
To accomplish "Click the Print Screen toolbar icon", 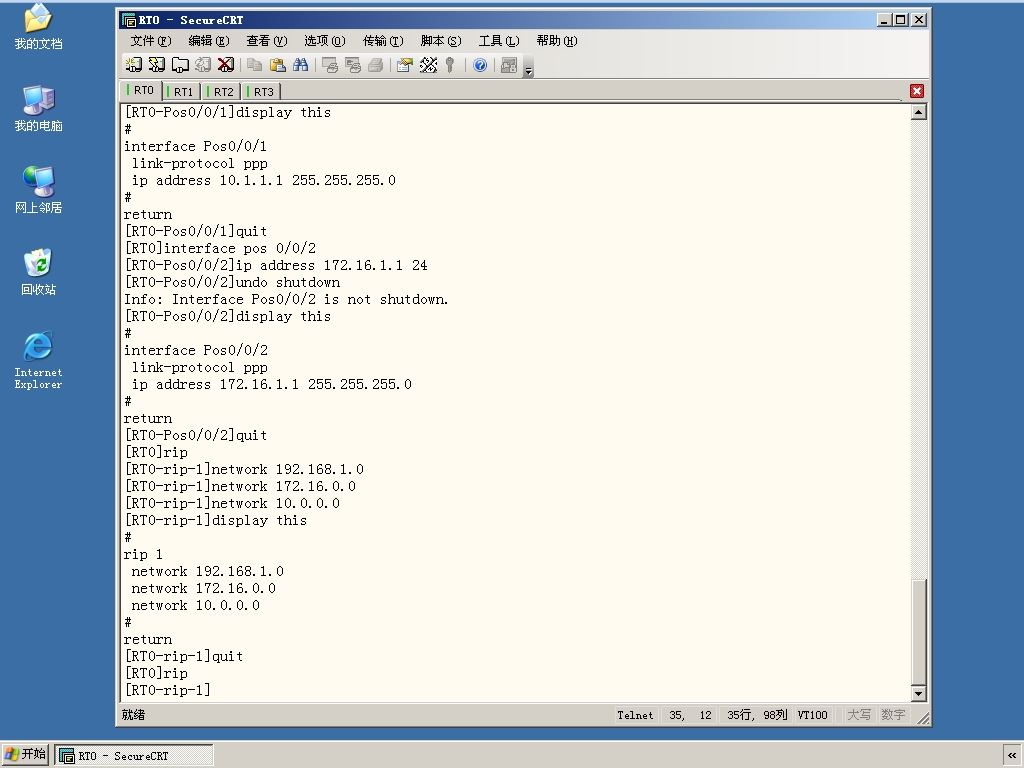I will pos(330,65).
